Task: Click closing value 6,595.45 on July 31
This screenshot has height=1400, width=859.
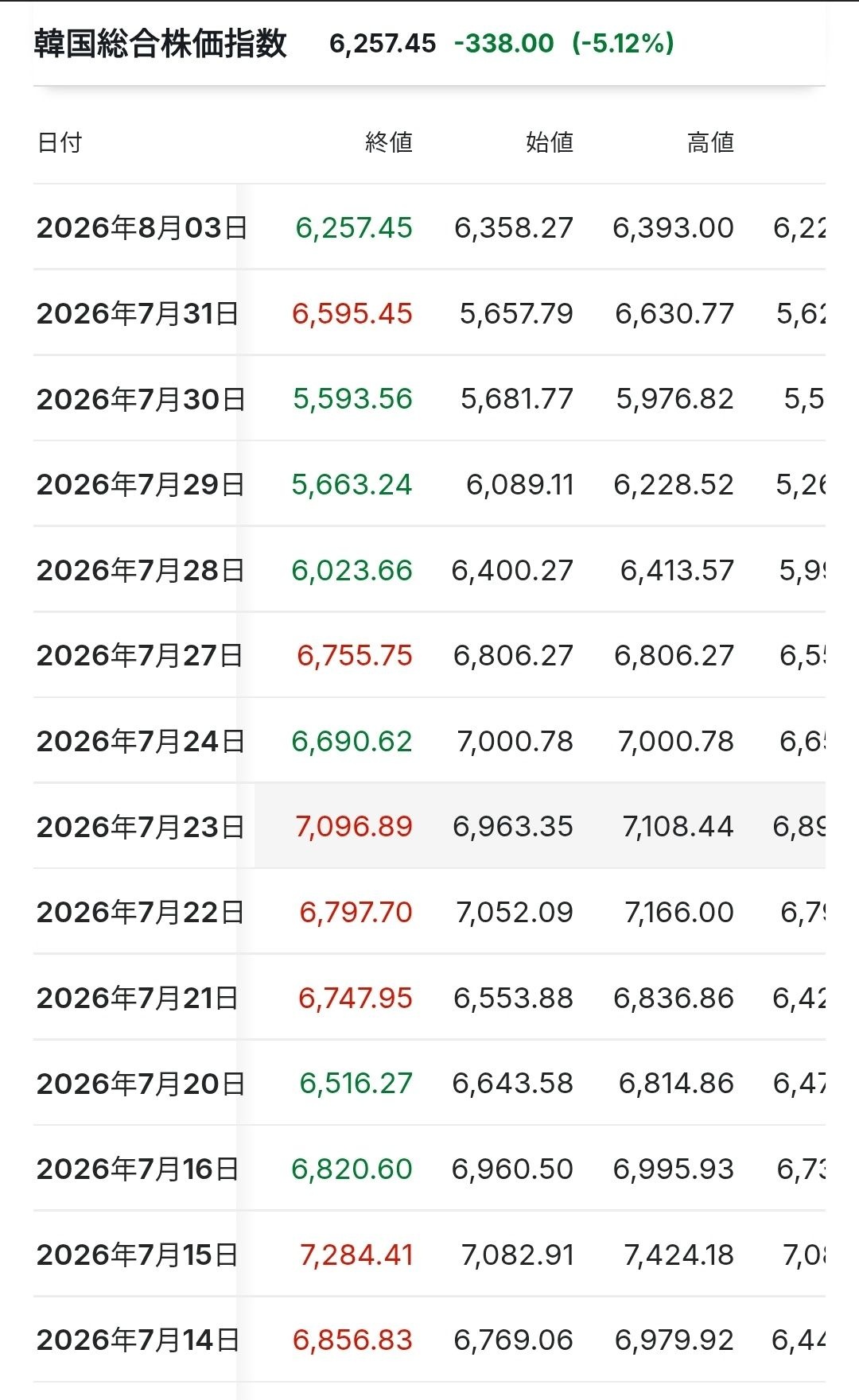Action: pyautogui.click(x=352, y=313)
